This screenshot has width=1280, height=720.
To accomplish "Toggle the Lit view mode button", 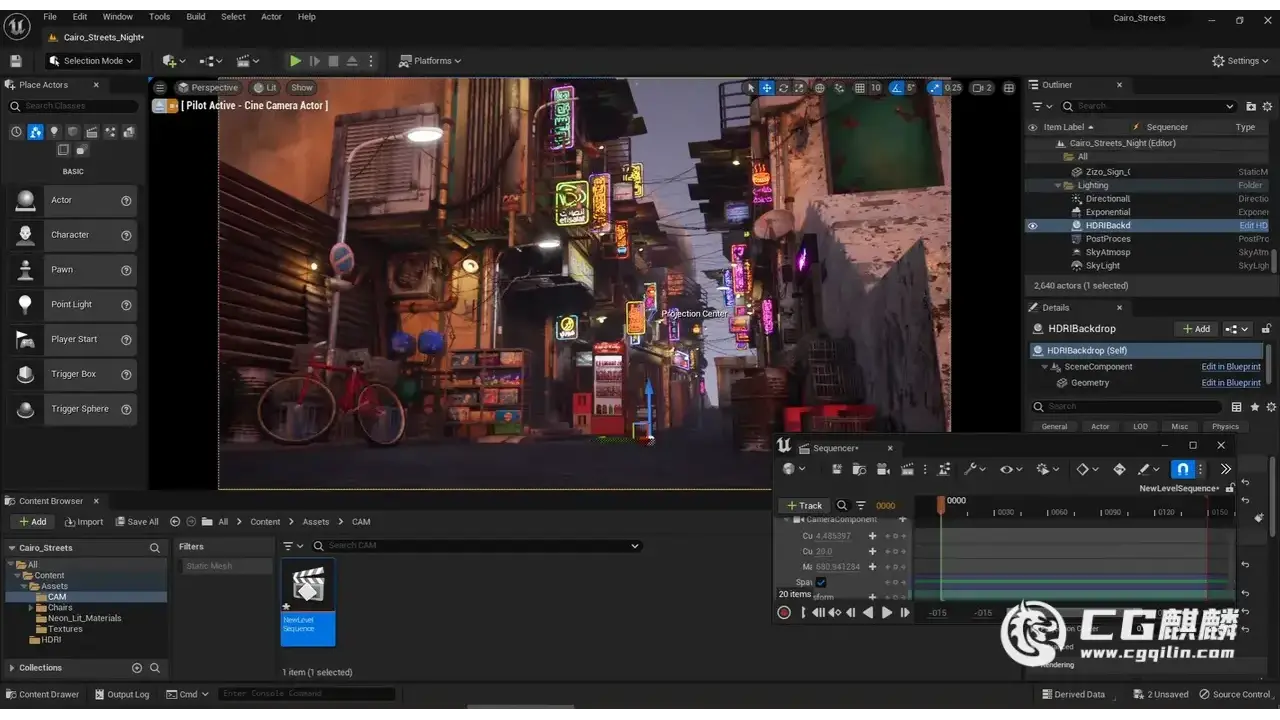I will pos(265,88).
